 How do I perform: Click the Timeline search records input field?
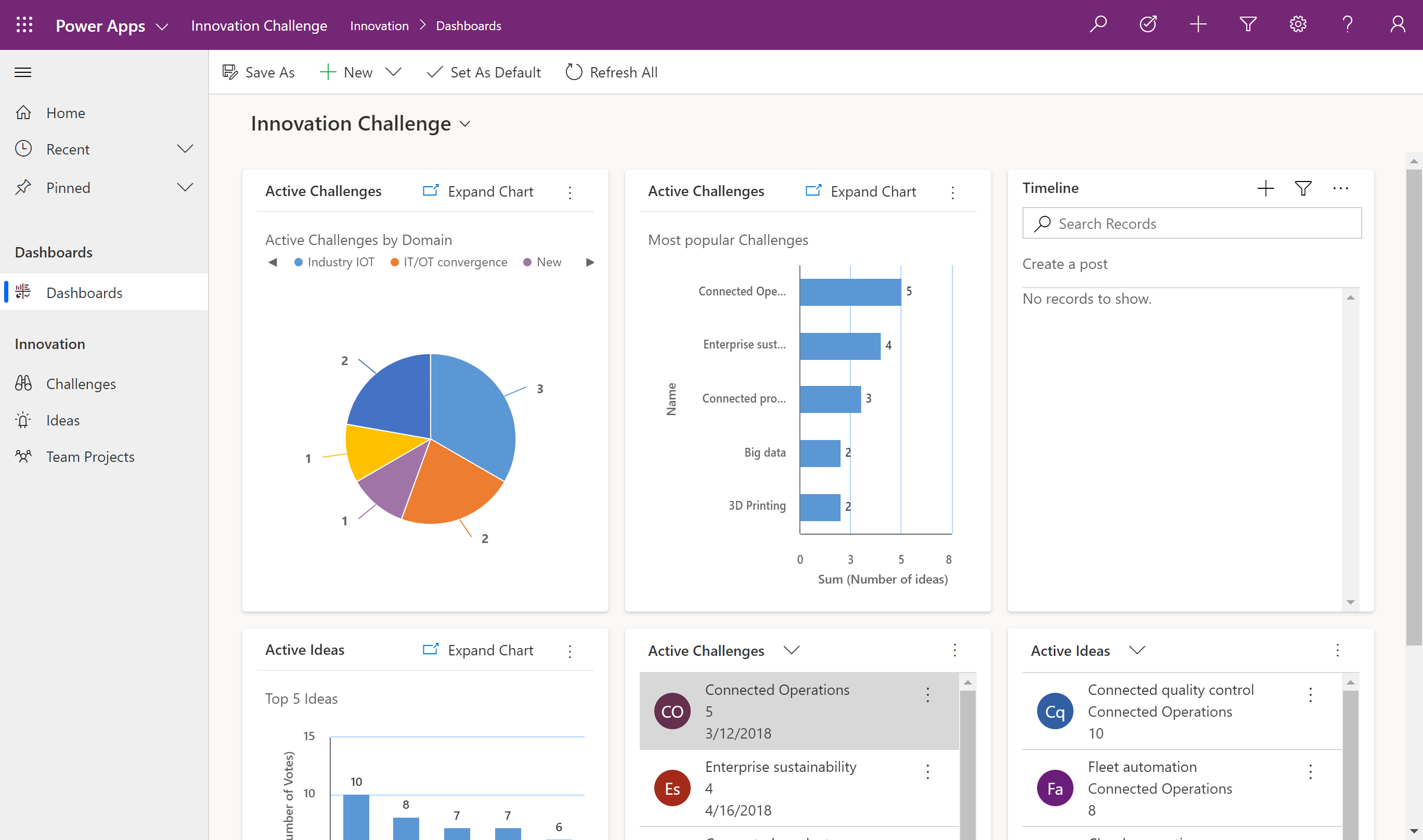point(1192,223)
